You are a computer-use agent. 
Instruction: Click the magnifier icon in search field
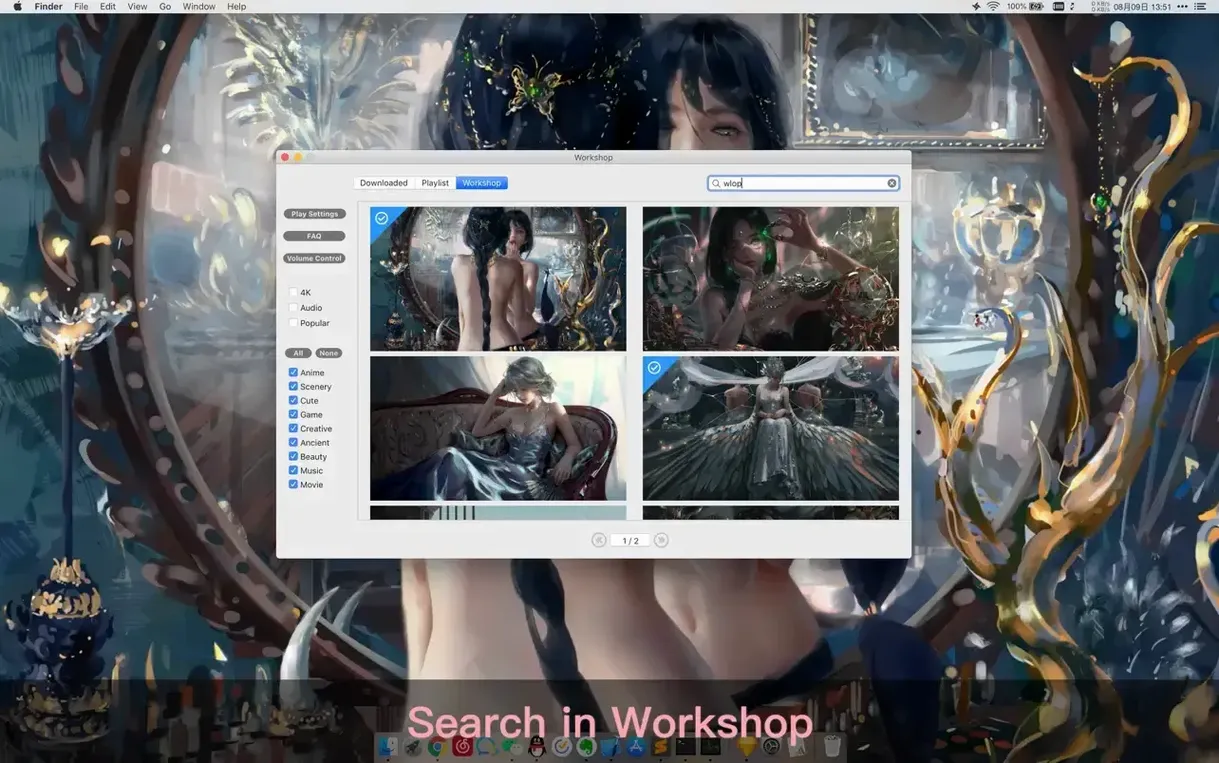point(716,183)
